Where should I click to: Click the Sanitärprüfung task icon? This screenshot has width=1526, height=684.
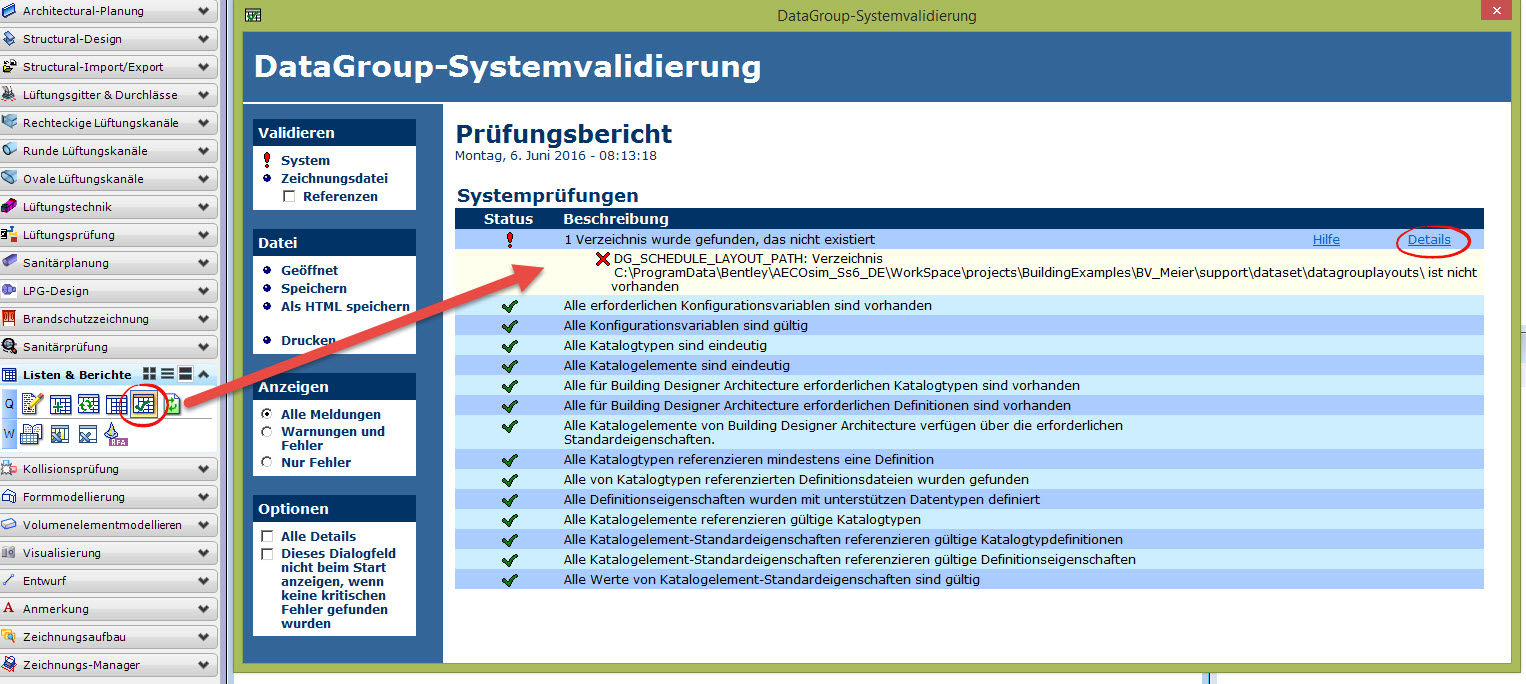(9, 347)
